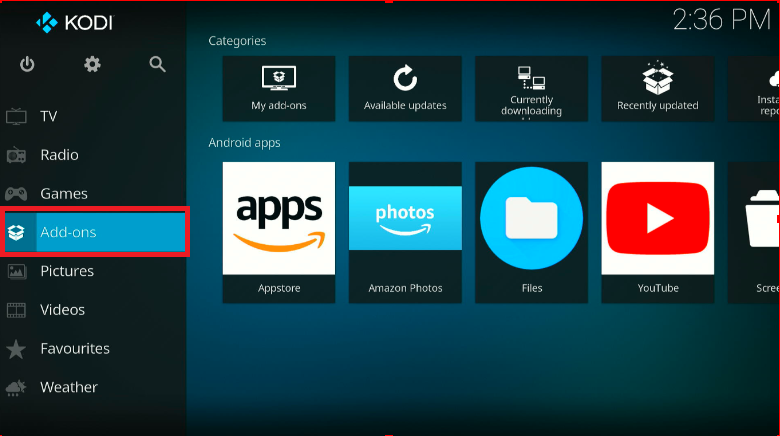Screen dimensions: 780x436
Task: Open Available updates category
Action: 405,89
